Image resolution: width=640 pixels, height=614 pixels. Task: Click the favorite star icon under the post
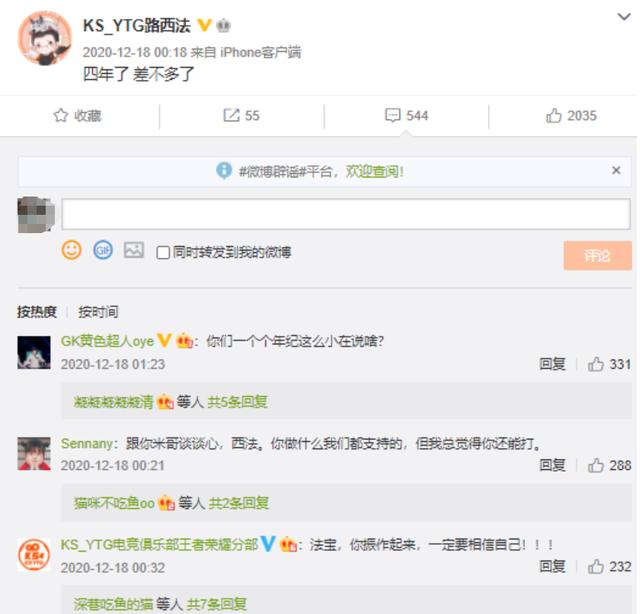(x=61, y=116)
